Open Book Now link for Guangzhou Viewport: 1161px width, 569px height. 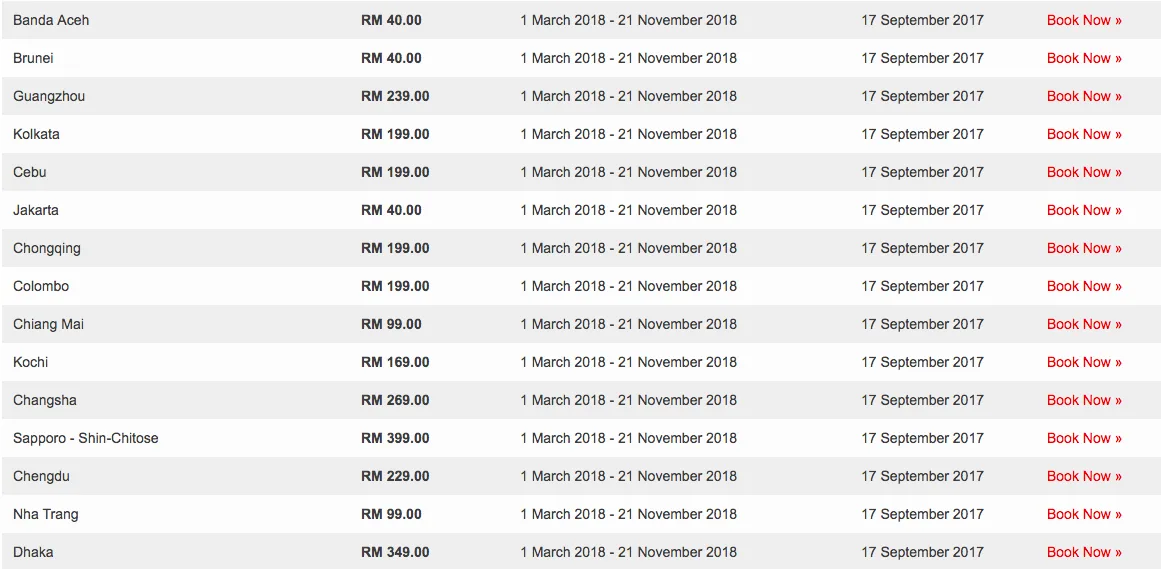(x=1083, y=96)
